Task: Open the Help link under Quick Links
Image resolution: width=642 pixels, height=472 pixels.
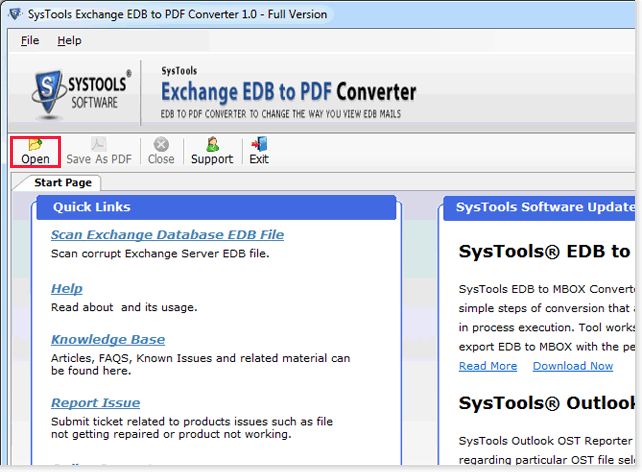Action: [x=66, y=288]
